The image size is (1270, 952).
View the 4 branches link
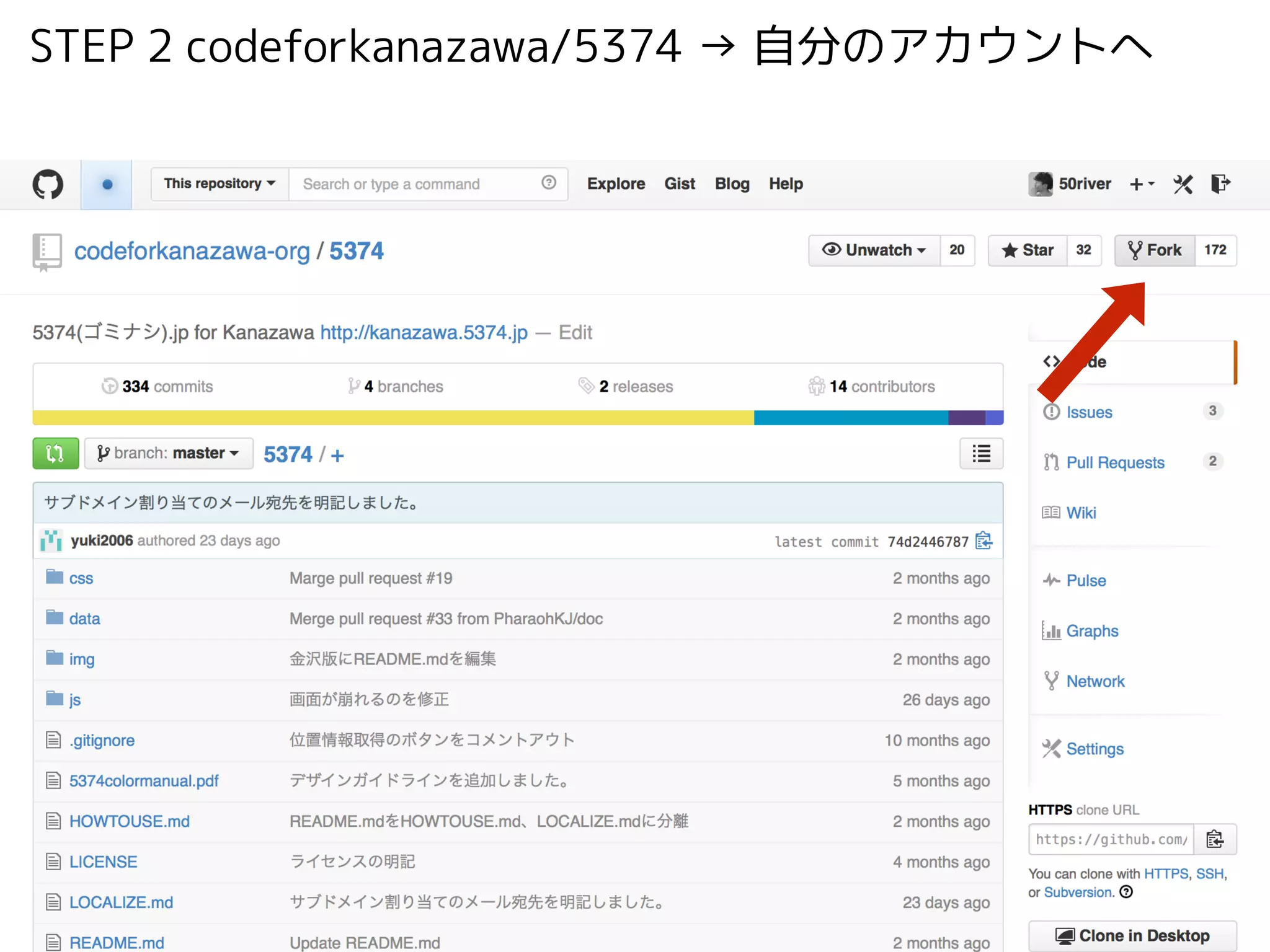coord(396,386)
